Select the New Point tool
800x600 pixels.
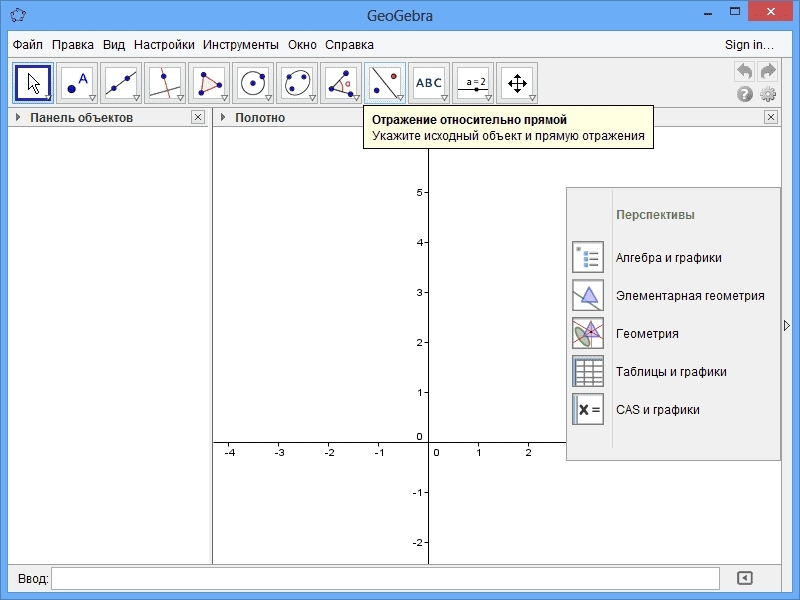77,83
